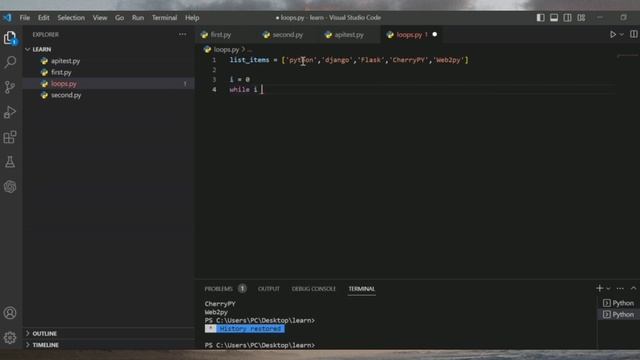This screenshot has width=640, height=360.
Task: Click loops.py in the breadcrumb
Action: [226, 49]
